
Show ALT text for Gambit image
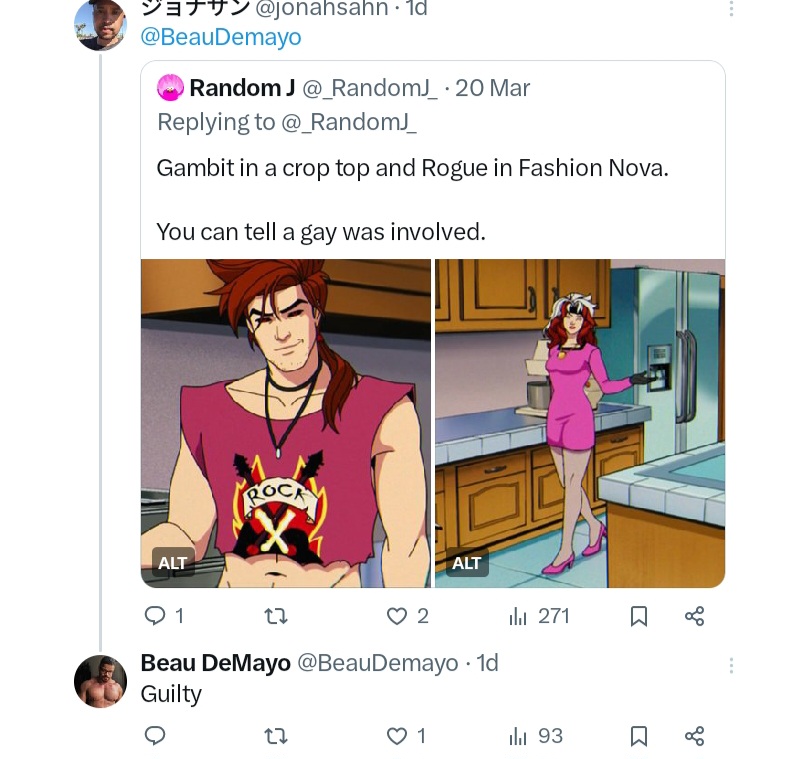173,563
